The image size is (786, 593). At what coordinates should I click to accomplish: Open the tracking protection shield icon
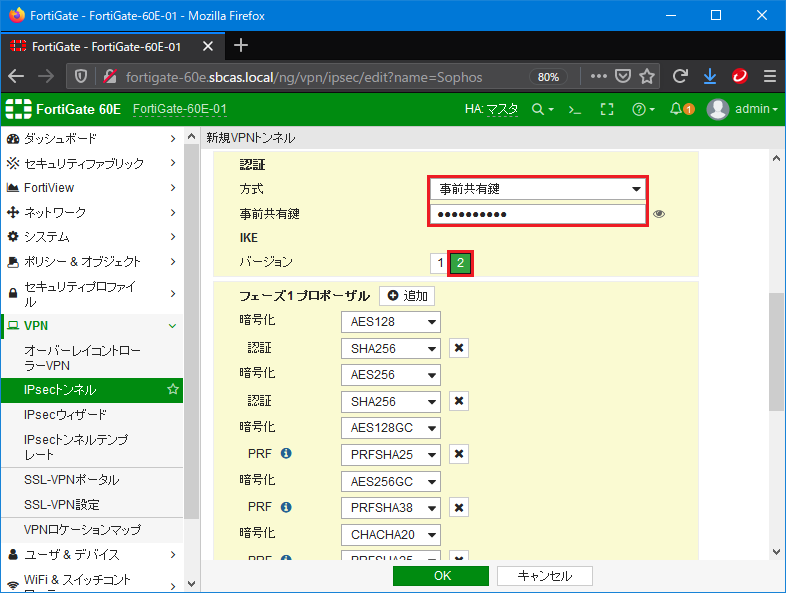(81, 76)
